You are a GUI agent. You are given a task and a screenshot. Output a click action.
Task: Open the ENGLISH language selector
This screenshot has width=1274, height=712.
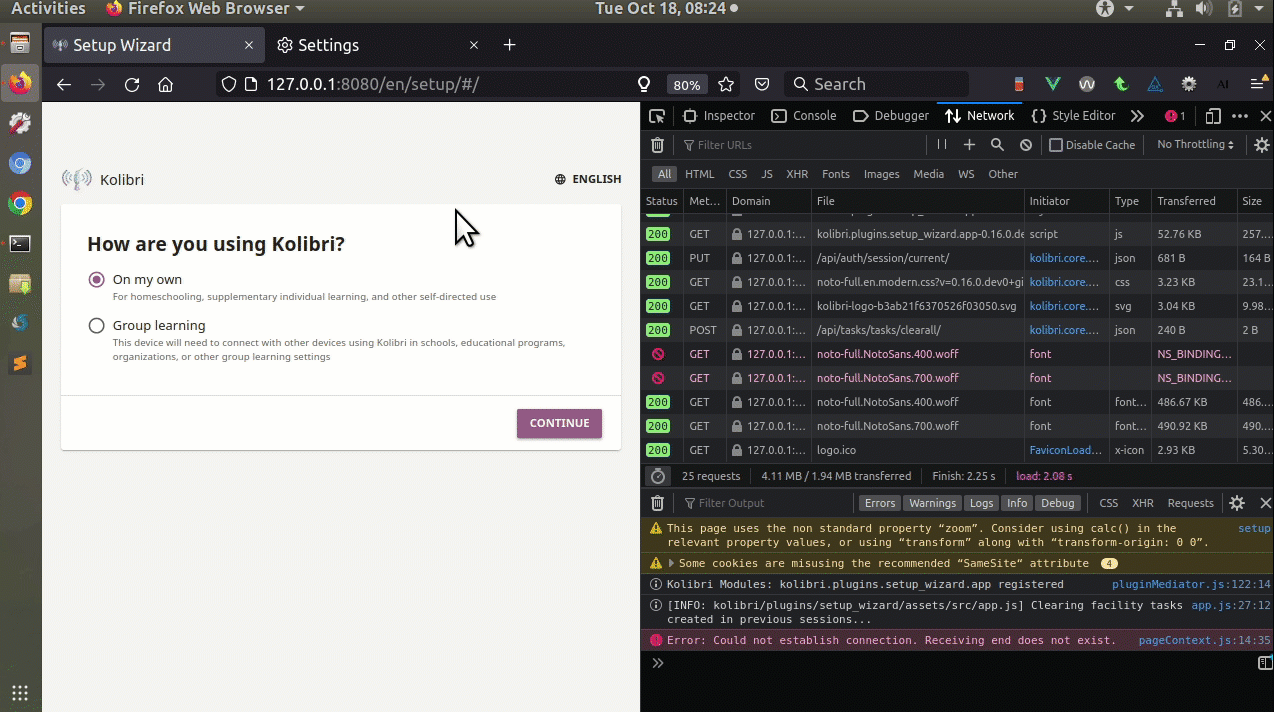pyautogui.click(x=588, y=180)
